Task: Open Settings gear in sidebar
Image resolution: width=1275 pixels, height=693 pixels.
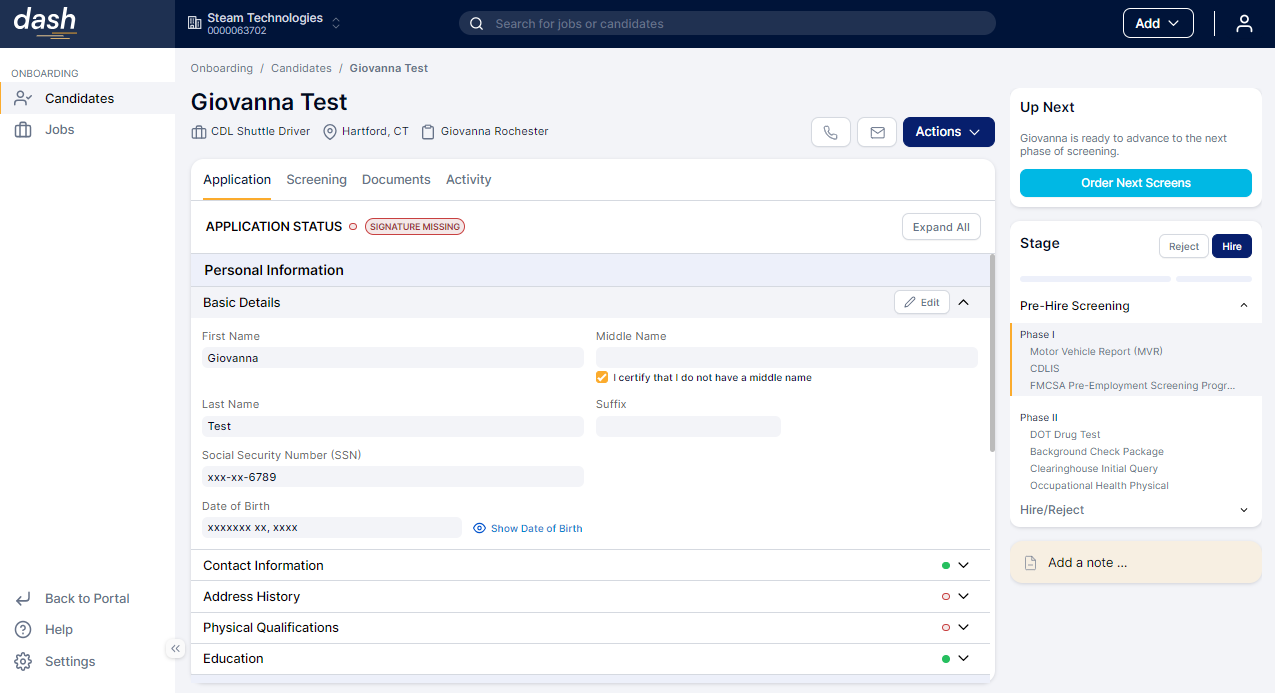Action: coord(23,662)
